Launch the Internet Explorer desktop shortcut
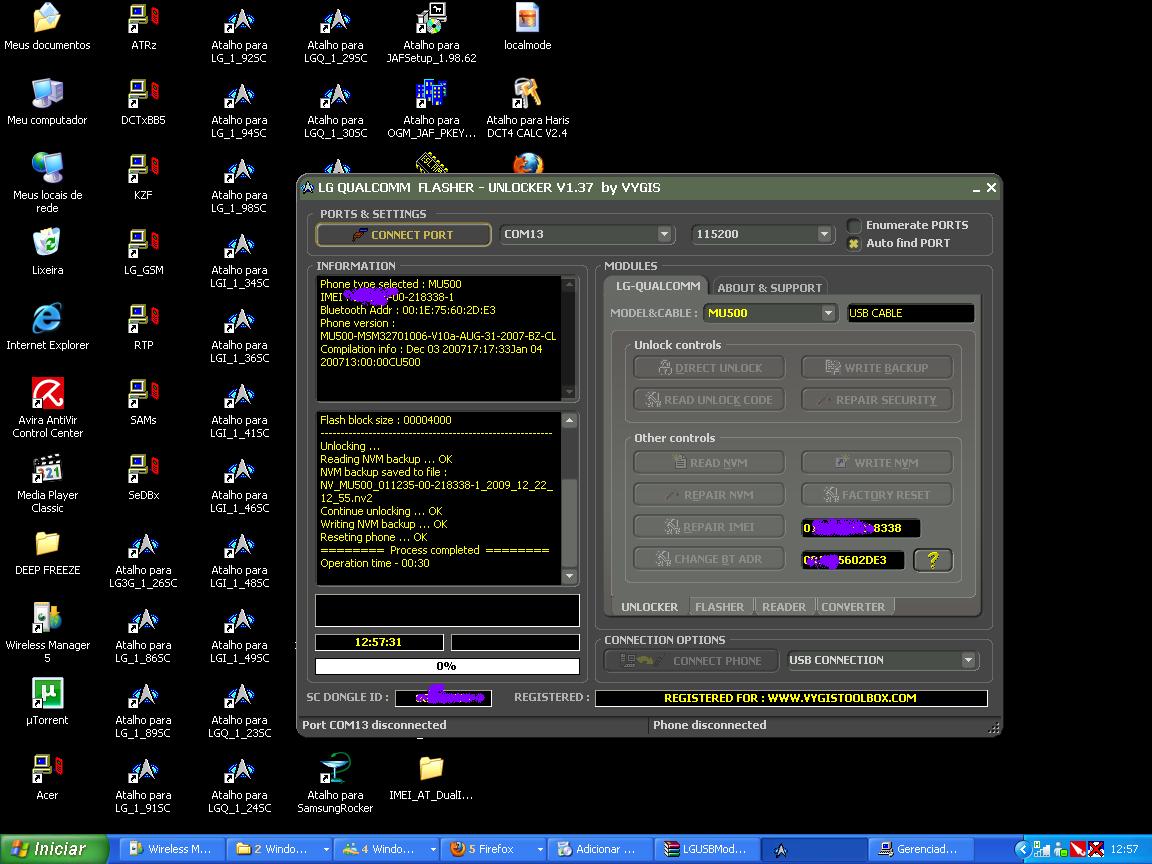 (x=47, y=326)
